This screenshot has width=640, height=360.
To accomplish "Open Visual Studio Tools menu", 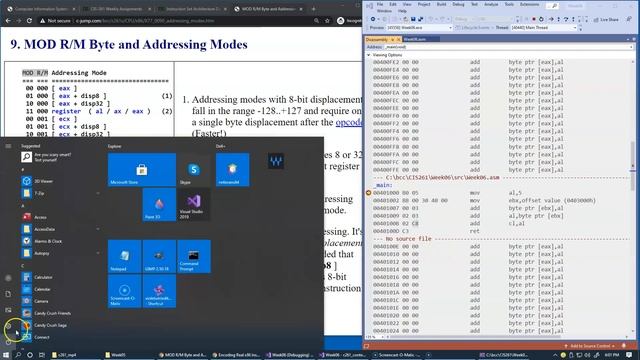I will tap(509, 4).
